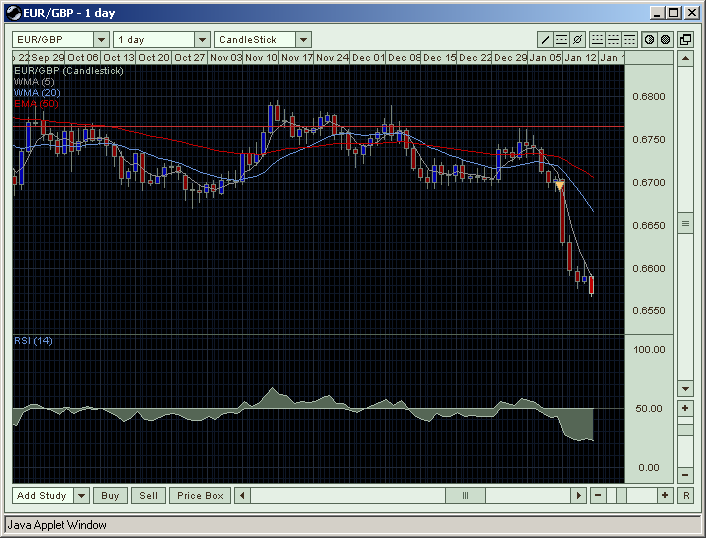
Task: Open the 1 day timeframe dropdown
Action: [201, 40]
